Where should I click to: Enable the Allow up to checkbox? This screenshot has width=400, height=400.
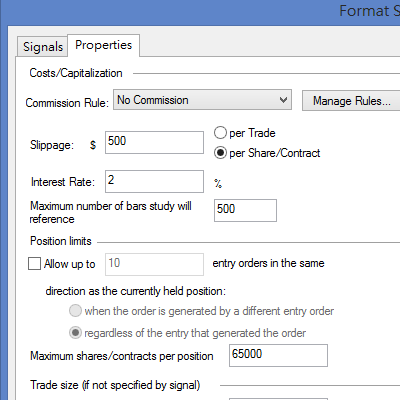coord(34,263)
